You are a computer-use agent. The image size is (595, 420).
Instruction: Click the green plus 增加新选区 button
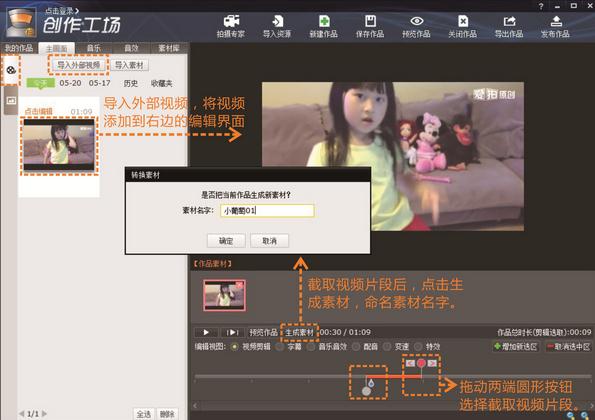[x=515, y=346]
